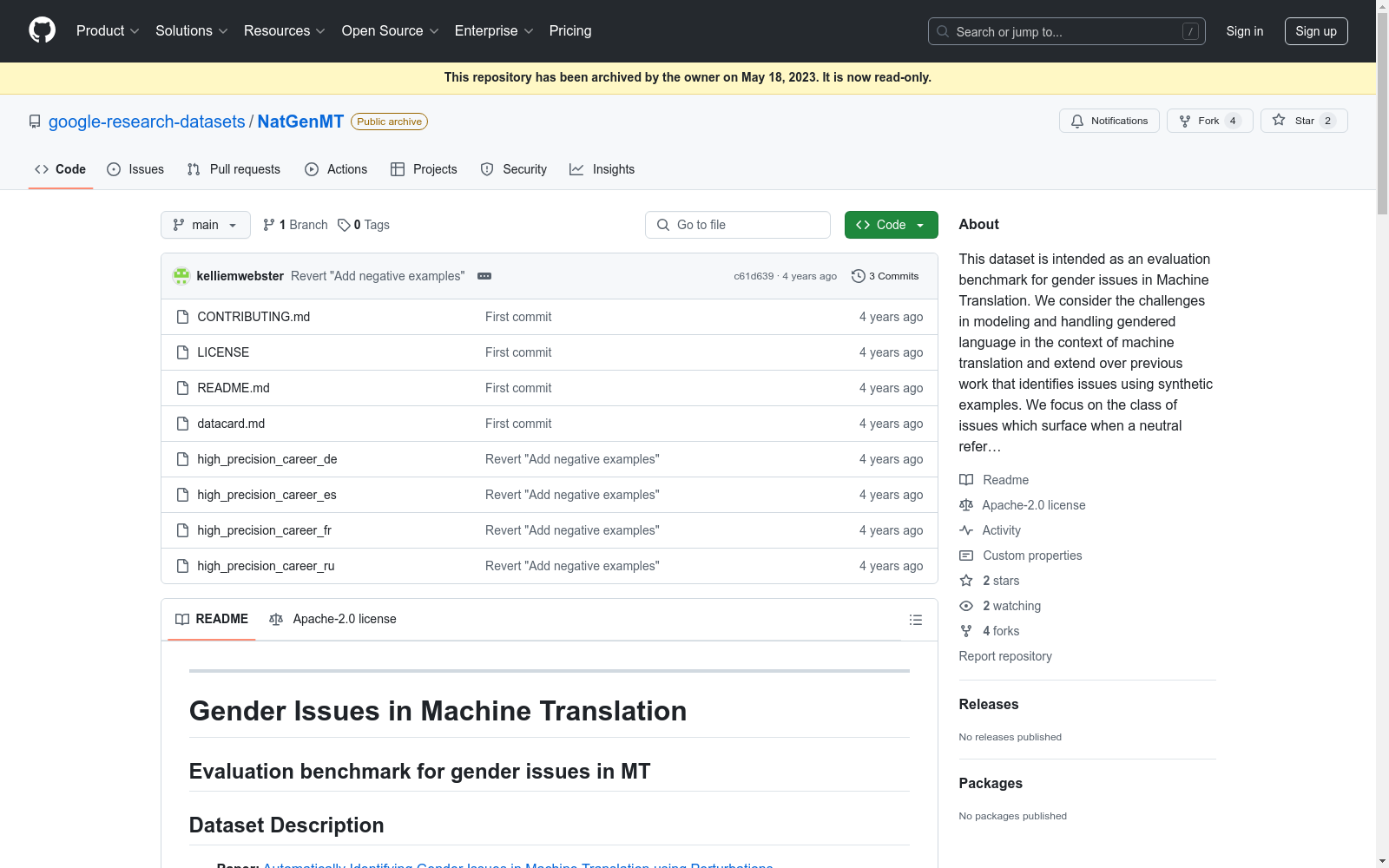Expand the Resources dropdown menu
1389x868 pixels.
(x=285, y=31)
